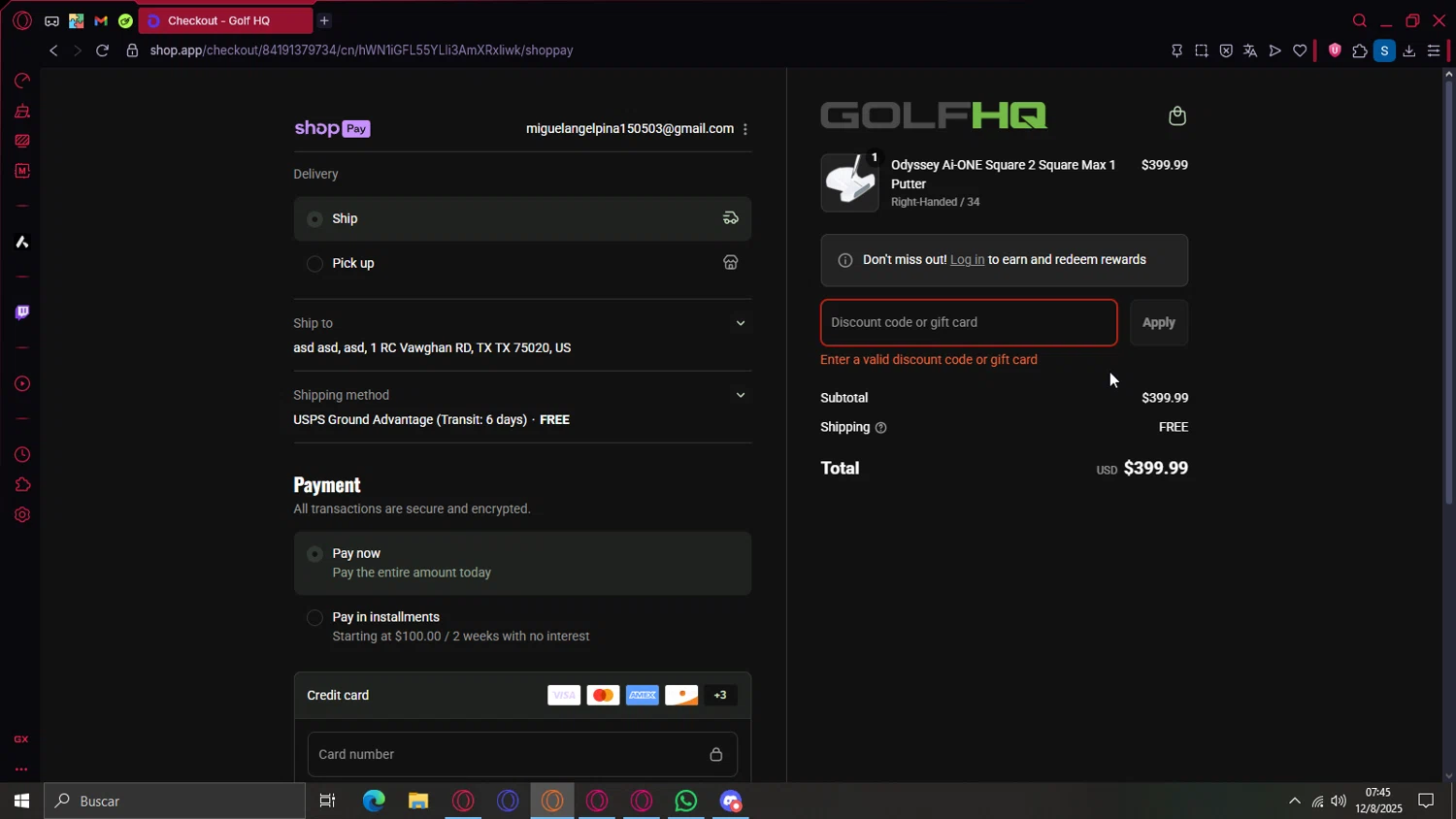Open the red ad blocker shield icon
Viewport: 1456px width, 819px height.
[1335, 50]
